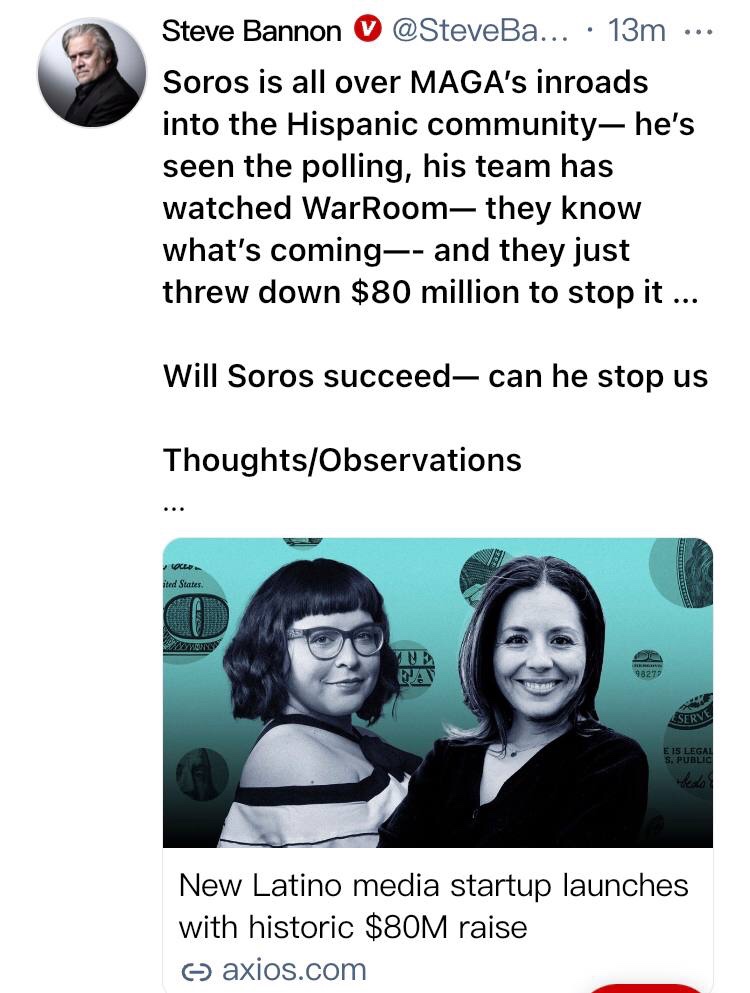Click the smiling woman on the right
This screenshot has width=750, height=993.
pos(538,700)
